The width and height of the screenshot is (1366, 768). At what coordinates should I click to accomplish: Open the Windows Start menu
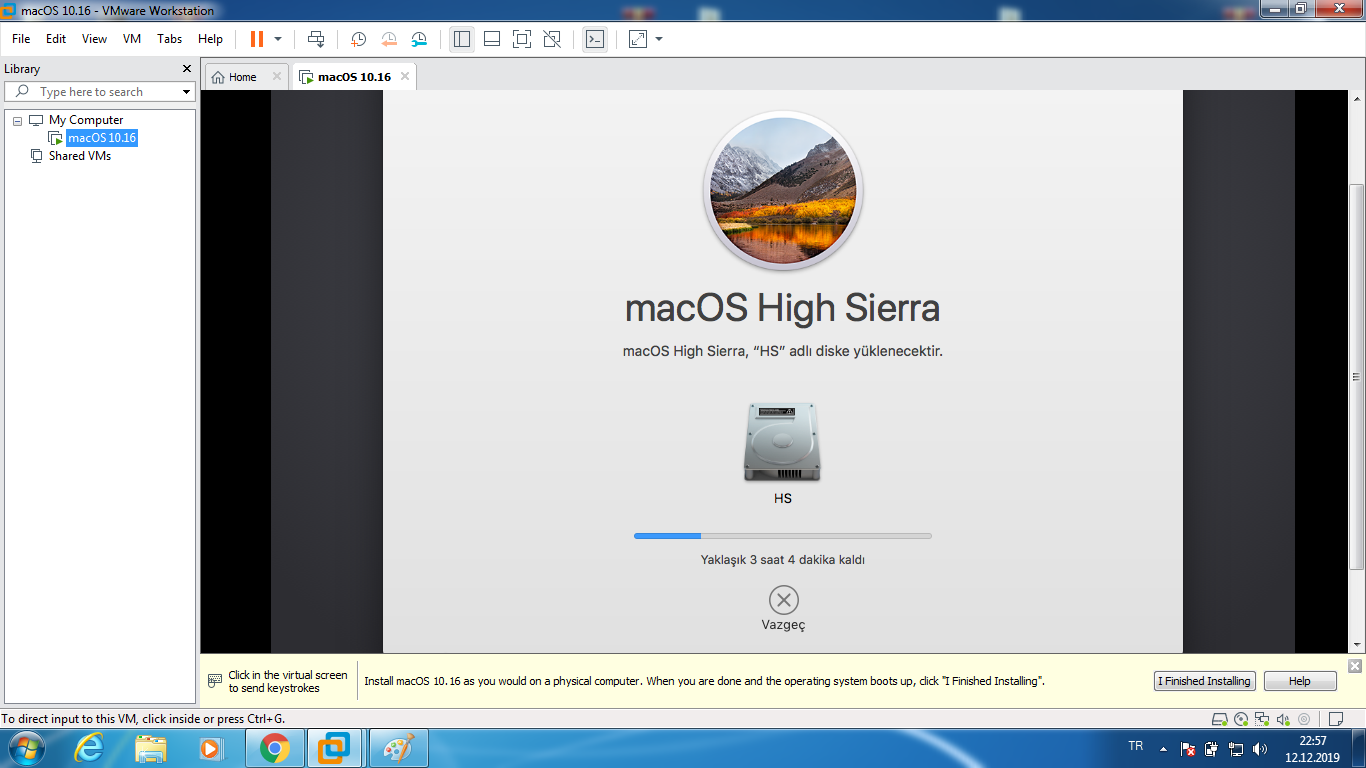coord(26,748)
